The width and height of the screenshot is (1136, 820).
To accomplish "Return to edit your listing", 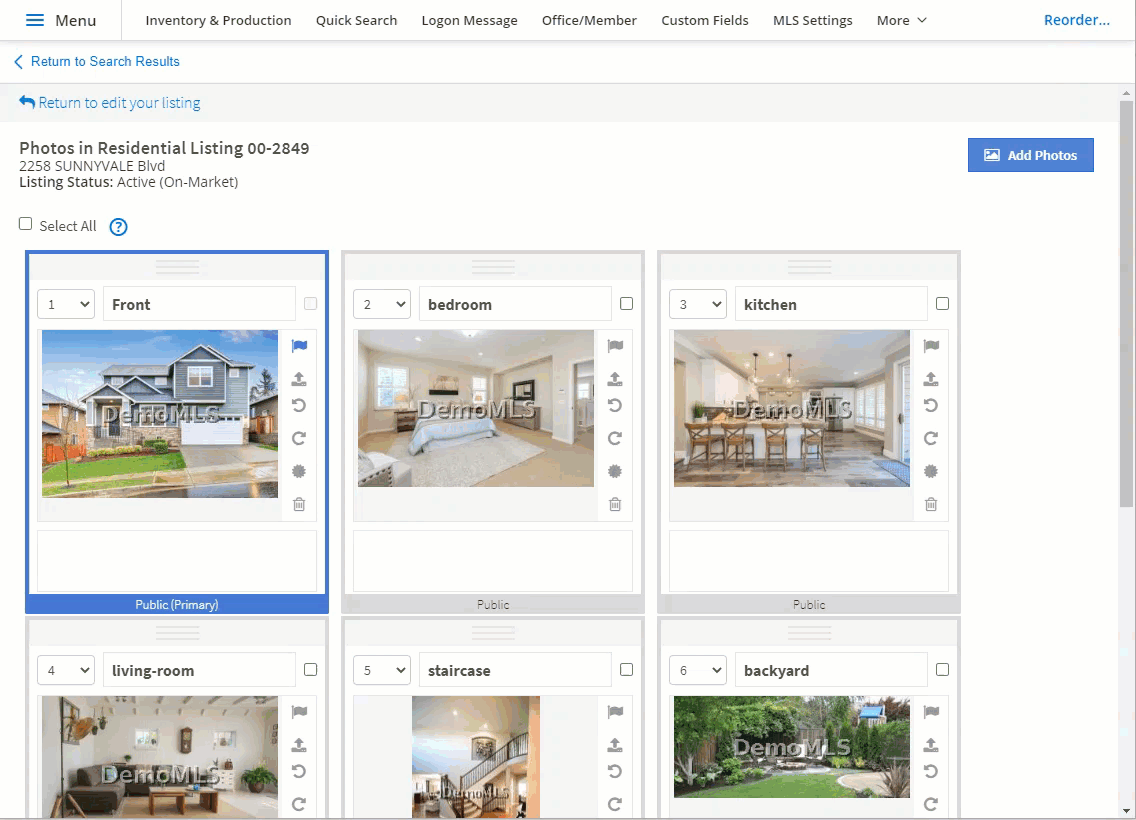I will (x=110, y=103).
